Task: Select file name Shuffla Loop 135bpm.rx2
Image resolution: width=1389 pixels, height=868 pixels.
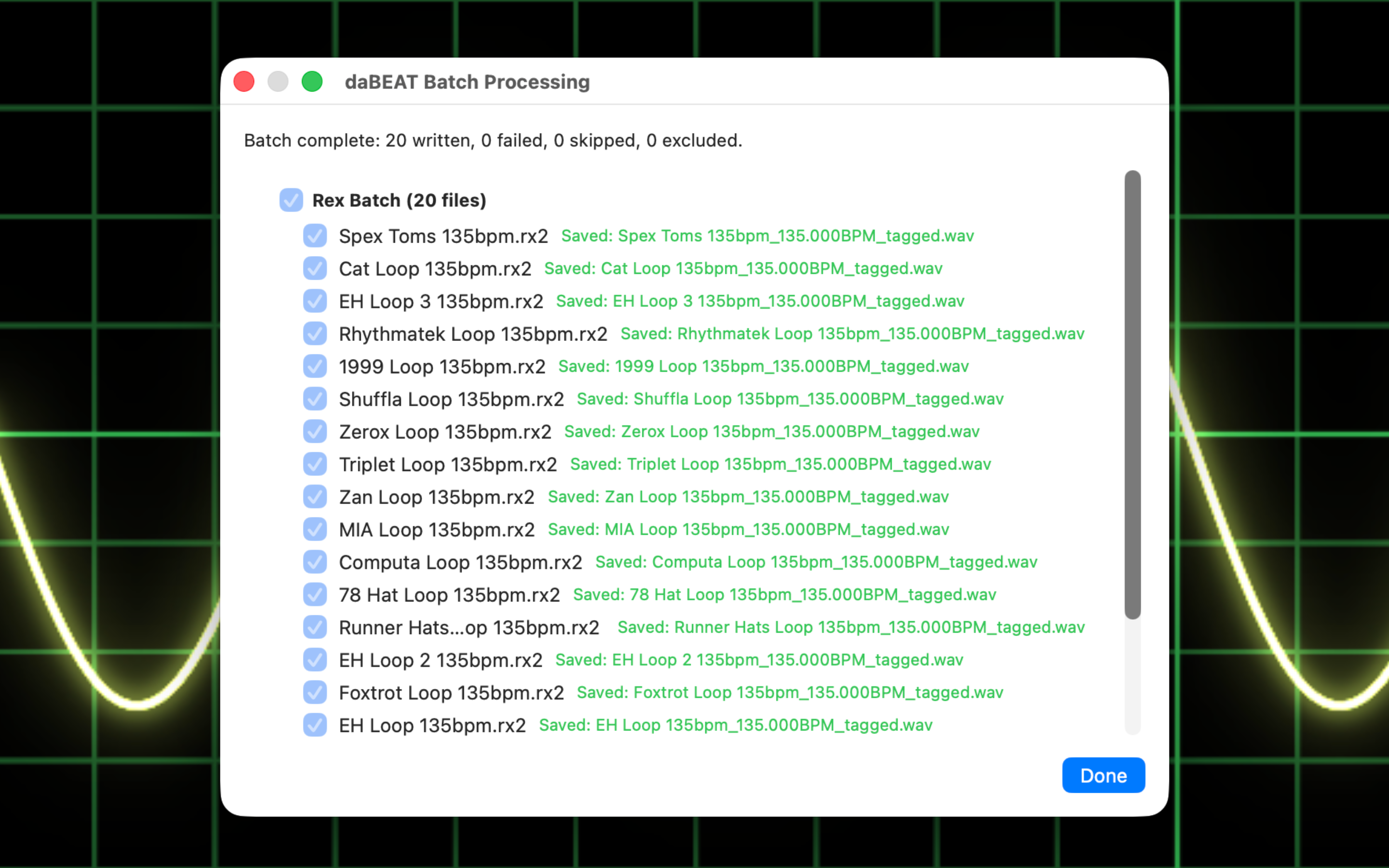Action: click(451, 400)
